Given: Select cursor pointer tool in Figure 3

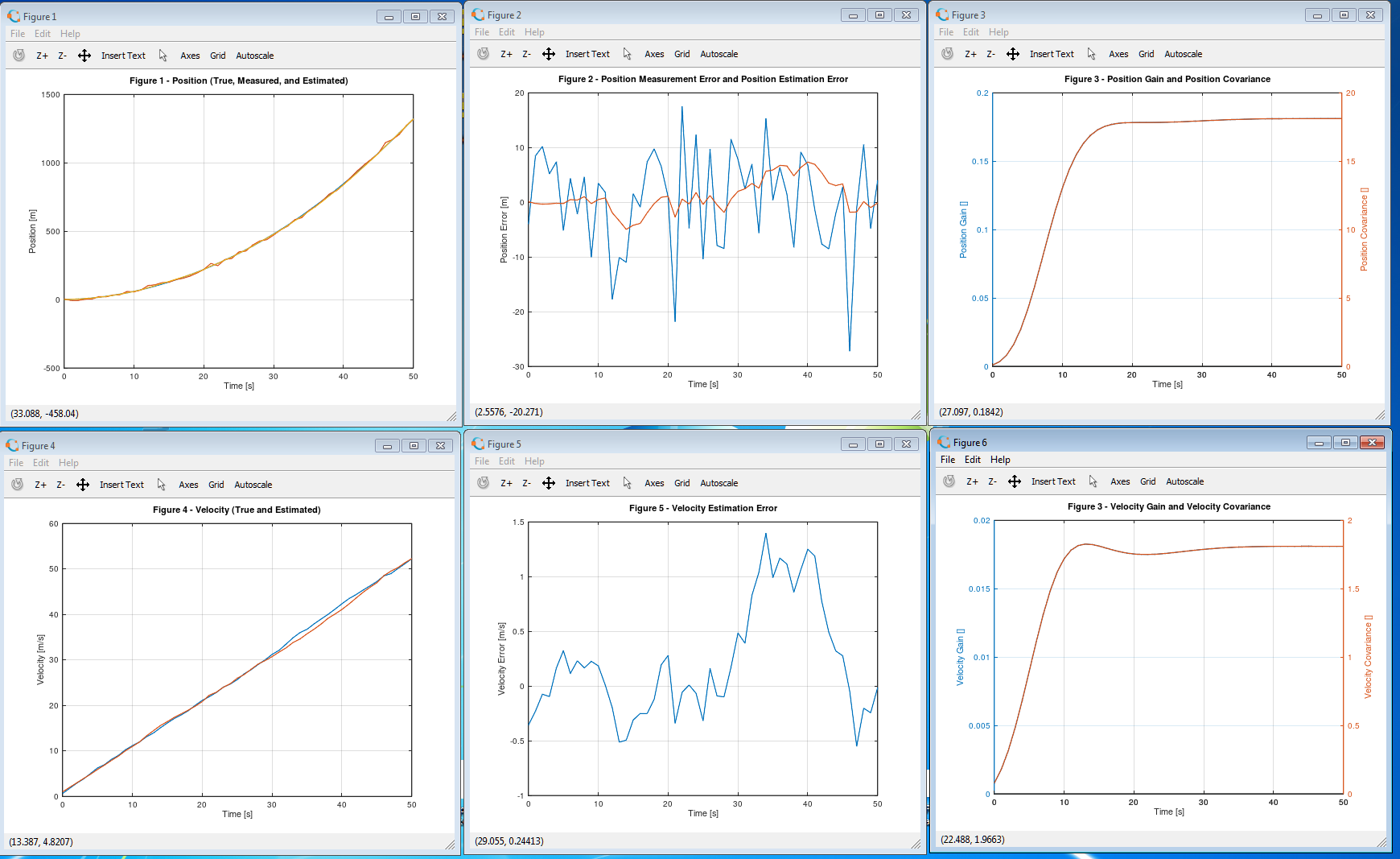Looking at the screenshot, I should coord(1091,54).
